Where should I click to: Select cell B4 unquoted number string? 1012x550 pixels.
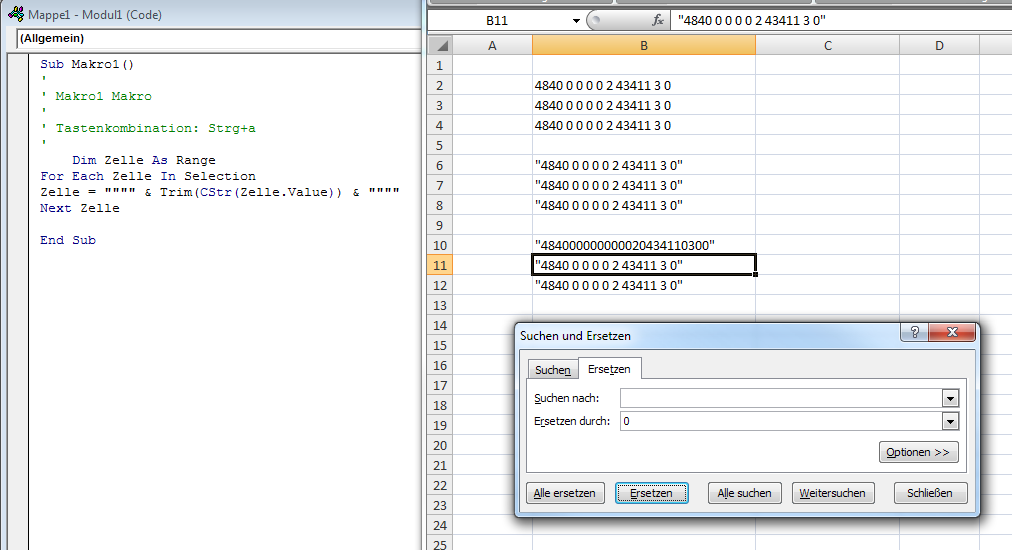(643, 125)
